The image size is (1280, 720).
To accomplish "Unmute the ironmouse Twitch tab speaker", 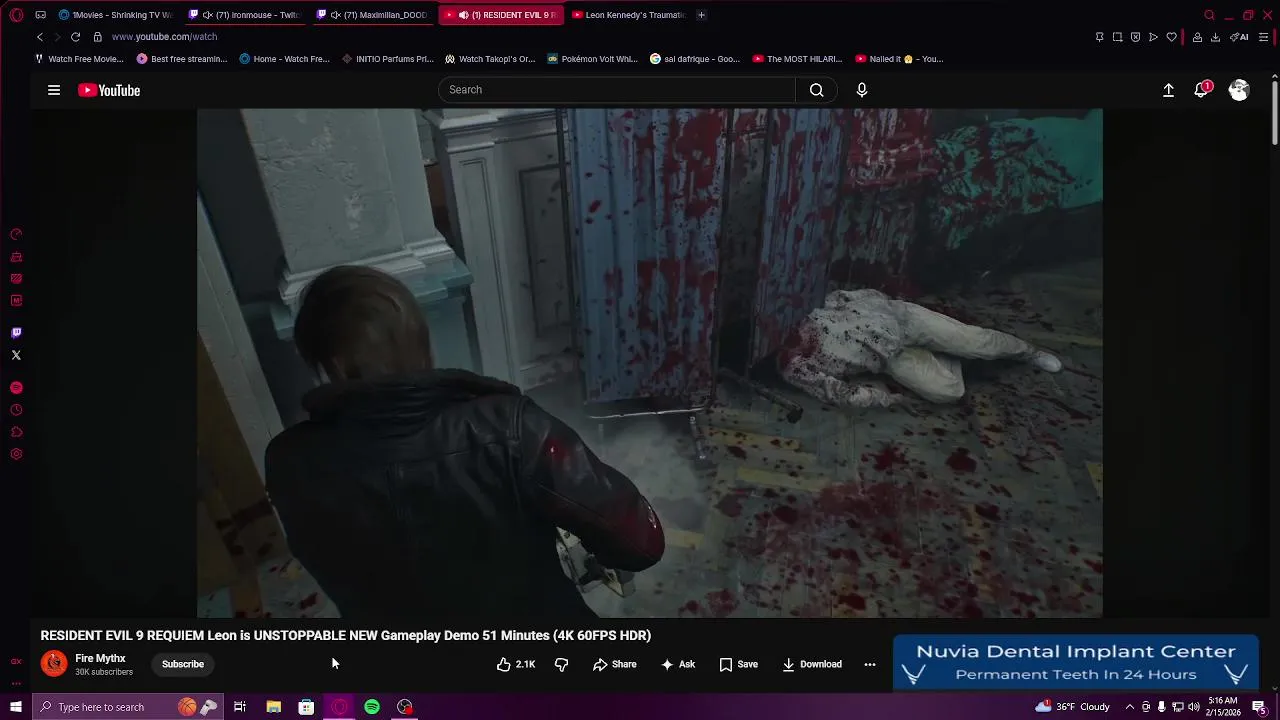I will (206, 15).
